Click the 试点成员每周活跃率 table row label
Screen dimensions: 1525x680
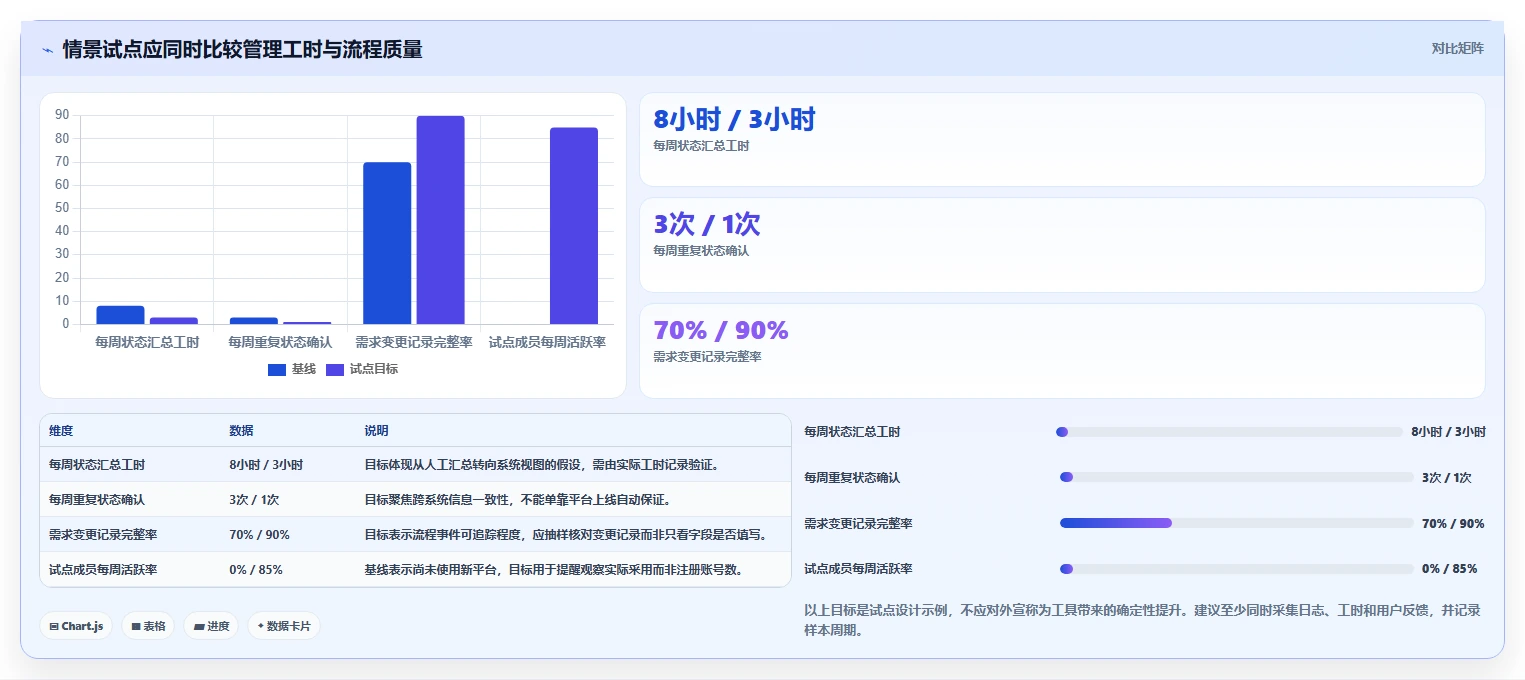pos(103,570)
